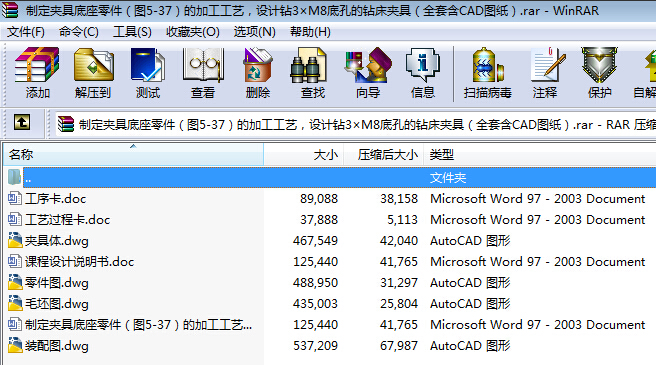The width and height of the screenshot is (656, 365).
Task: Open the Help (帮助) menu
Action: pos(310,32)
